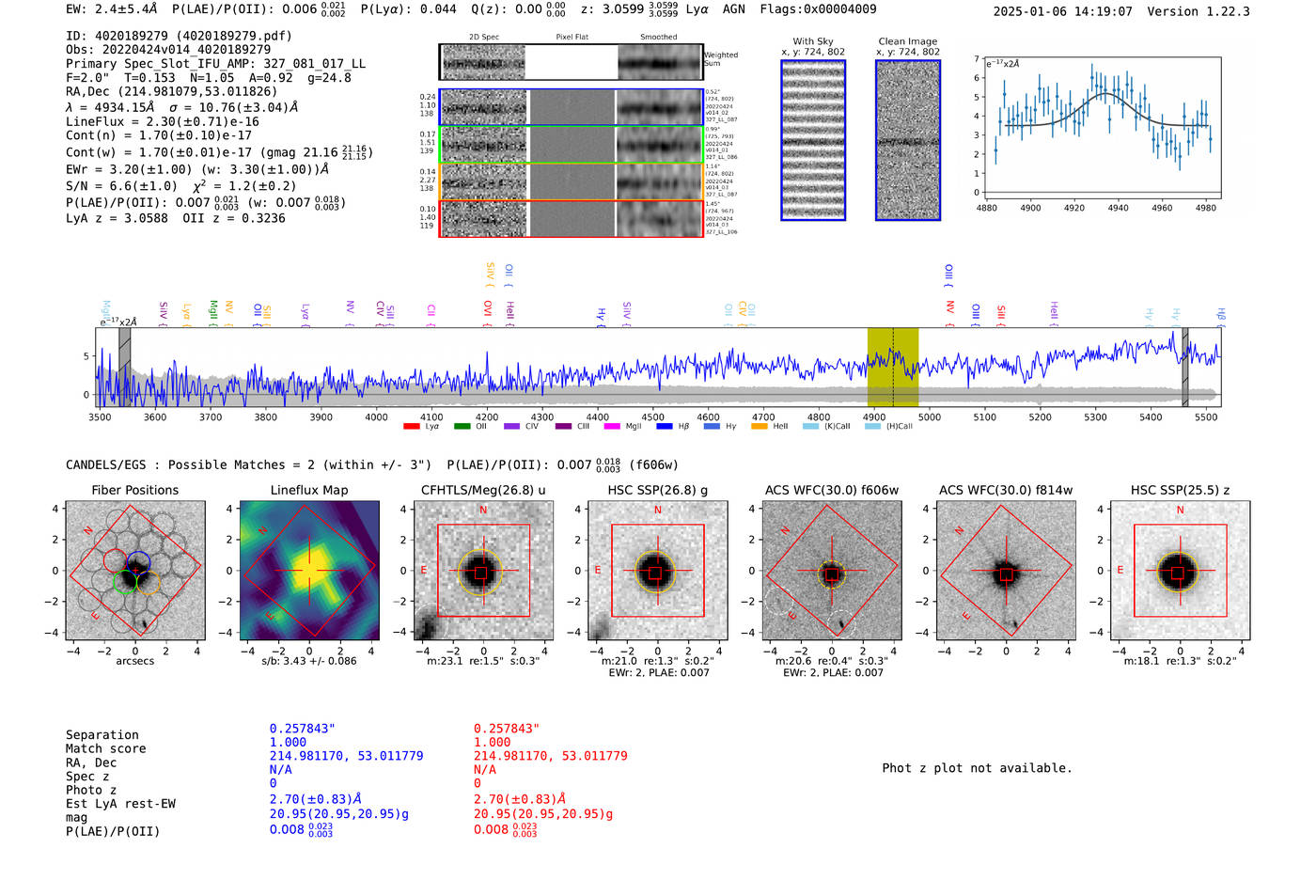Click the Pixel Flat column header

(x=572, y=37)
